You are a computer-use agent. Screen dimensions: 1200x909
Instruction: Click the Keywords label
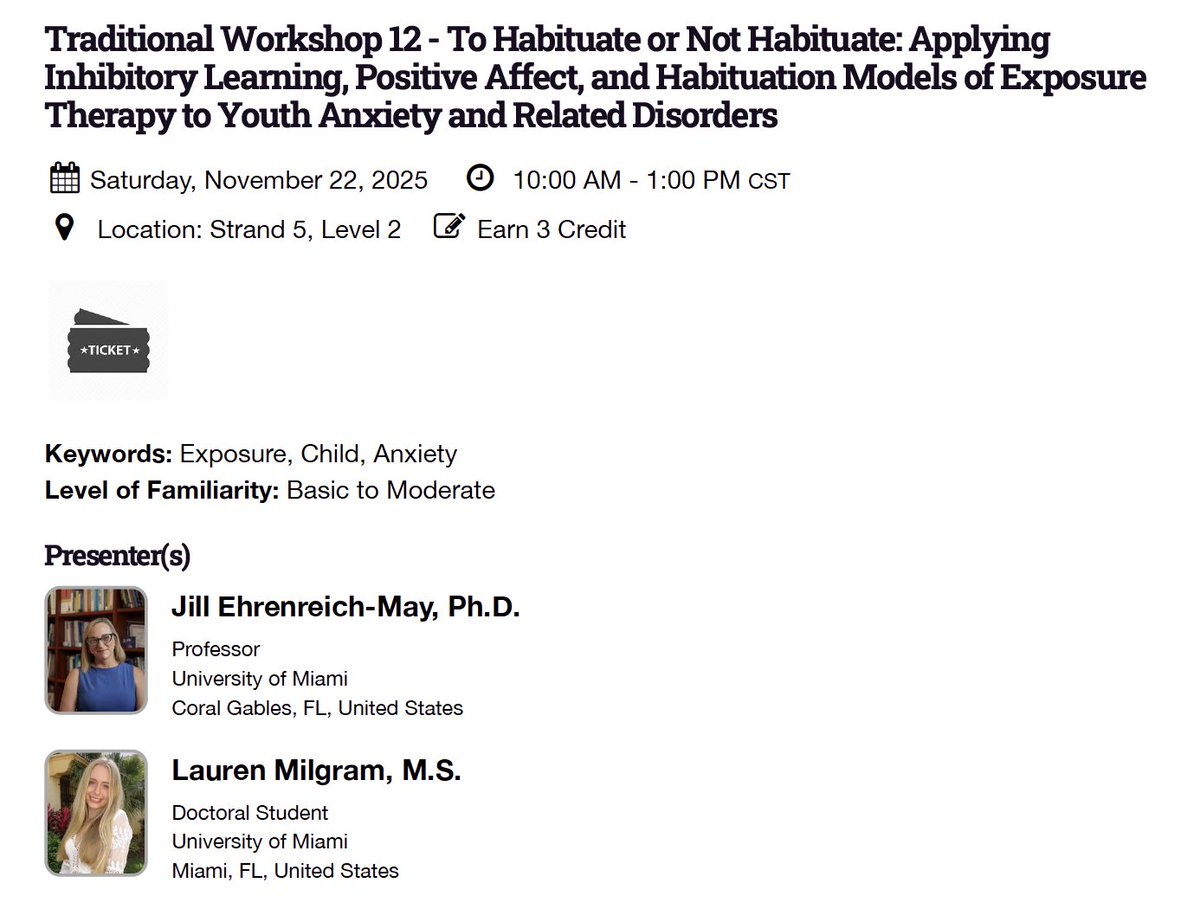(x=109, y=454)
